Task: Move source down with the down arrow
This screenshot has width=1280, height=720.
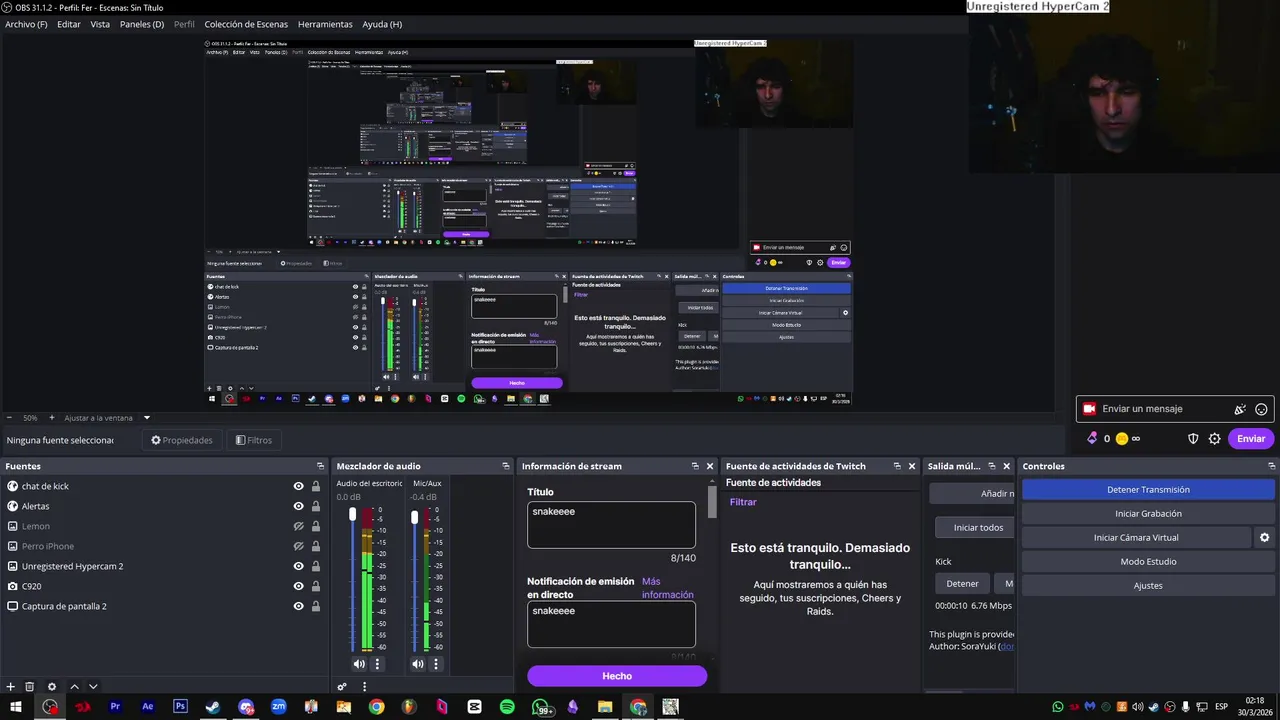Action: pos(93,687)
